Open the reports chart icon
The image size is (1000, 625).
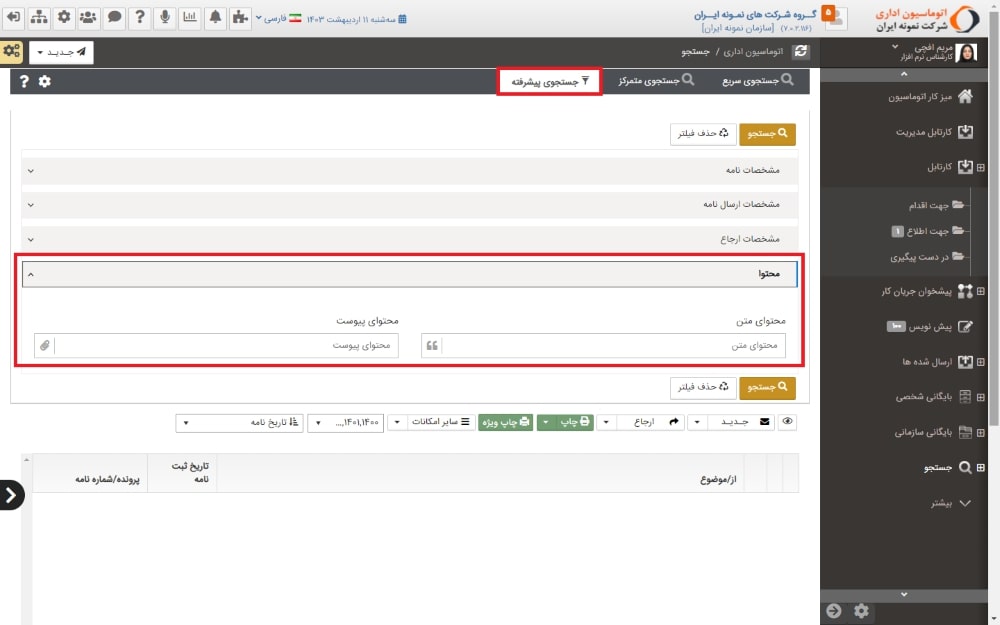pyautogui.click(x=189, y=17)
